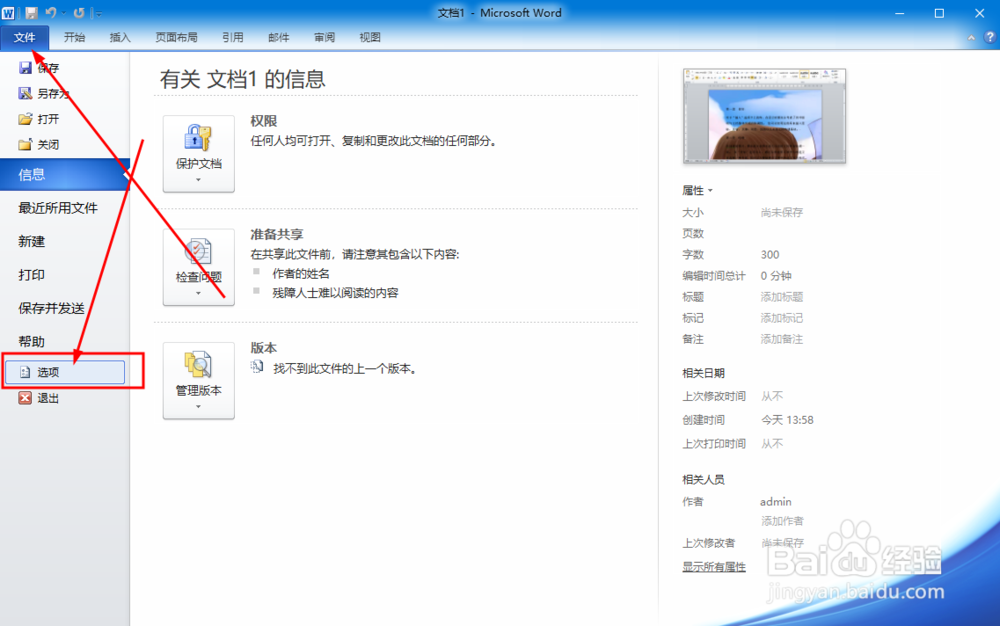Click 保存 in the backstage menu
The width and height of the screenshot is (1000, 626).
tap(40, 68)
